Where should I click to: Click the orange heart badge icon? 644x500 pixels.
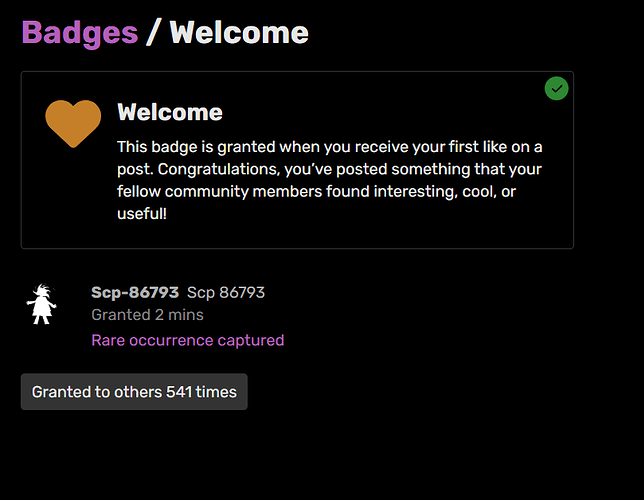coord(73,123)
